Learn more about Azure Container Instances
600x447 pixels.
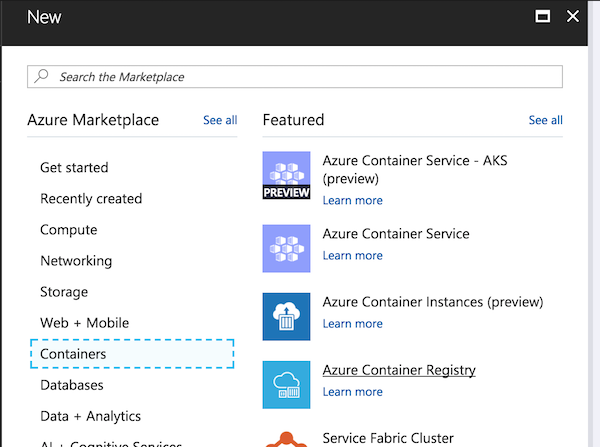pyautogui.click(x=352, y=323)
